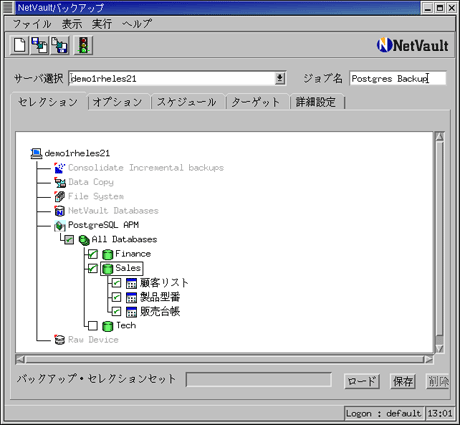Click the second toolbar icon with blue squares

(x=40, y=45)
